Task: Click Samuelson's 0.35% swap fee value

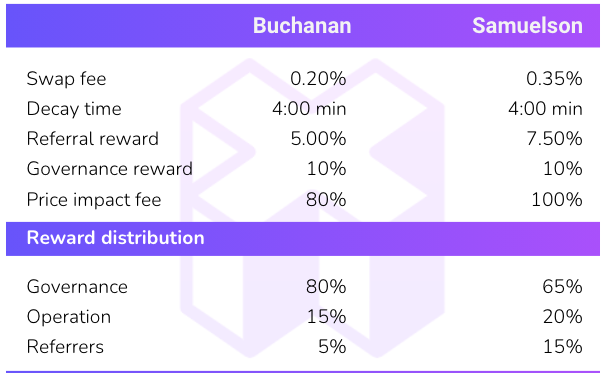Action: point(554,79)
